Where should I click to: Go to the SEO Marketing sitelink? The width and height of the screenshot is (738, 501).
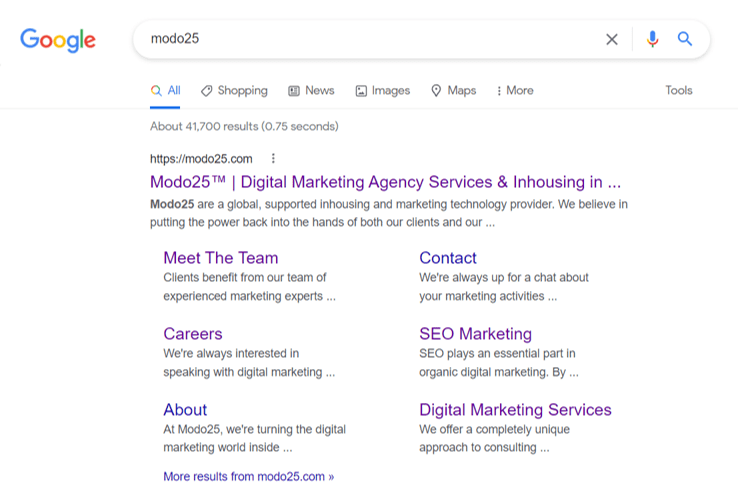(x=475, y=334)
